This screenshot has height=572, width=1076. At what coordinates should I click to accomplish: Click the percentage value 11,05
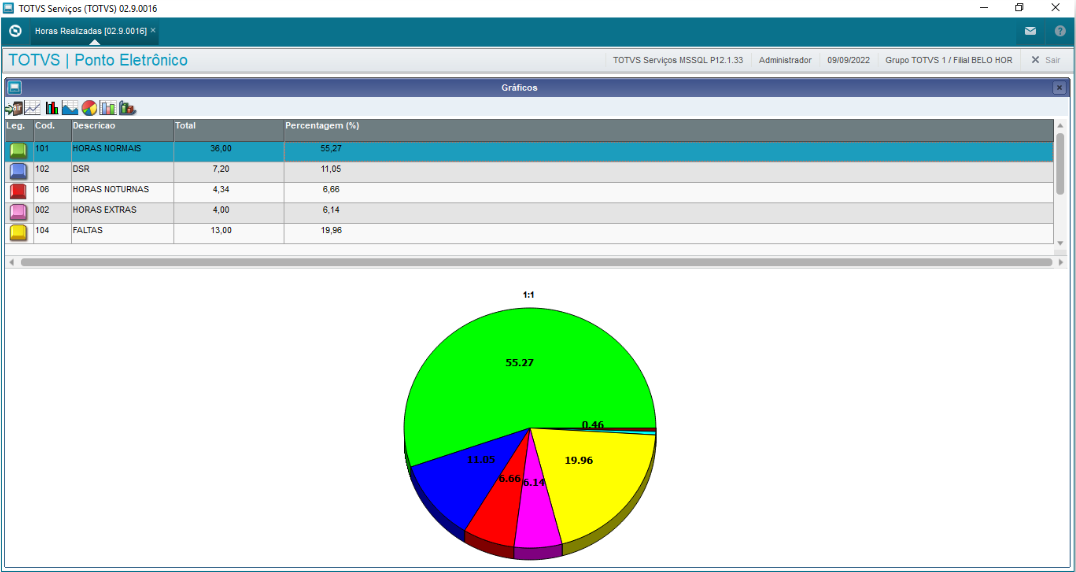(x=331, y=169)
